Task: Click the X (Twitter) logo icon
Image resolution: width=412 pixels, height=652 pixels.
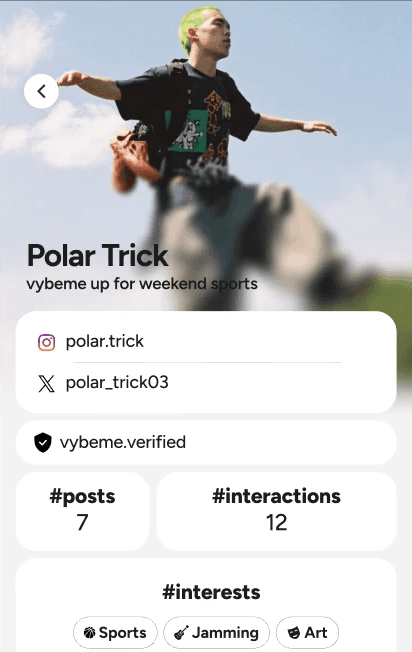Action: tap(47, 383)
